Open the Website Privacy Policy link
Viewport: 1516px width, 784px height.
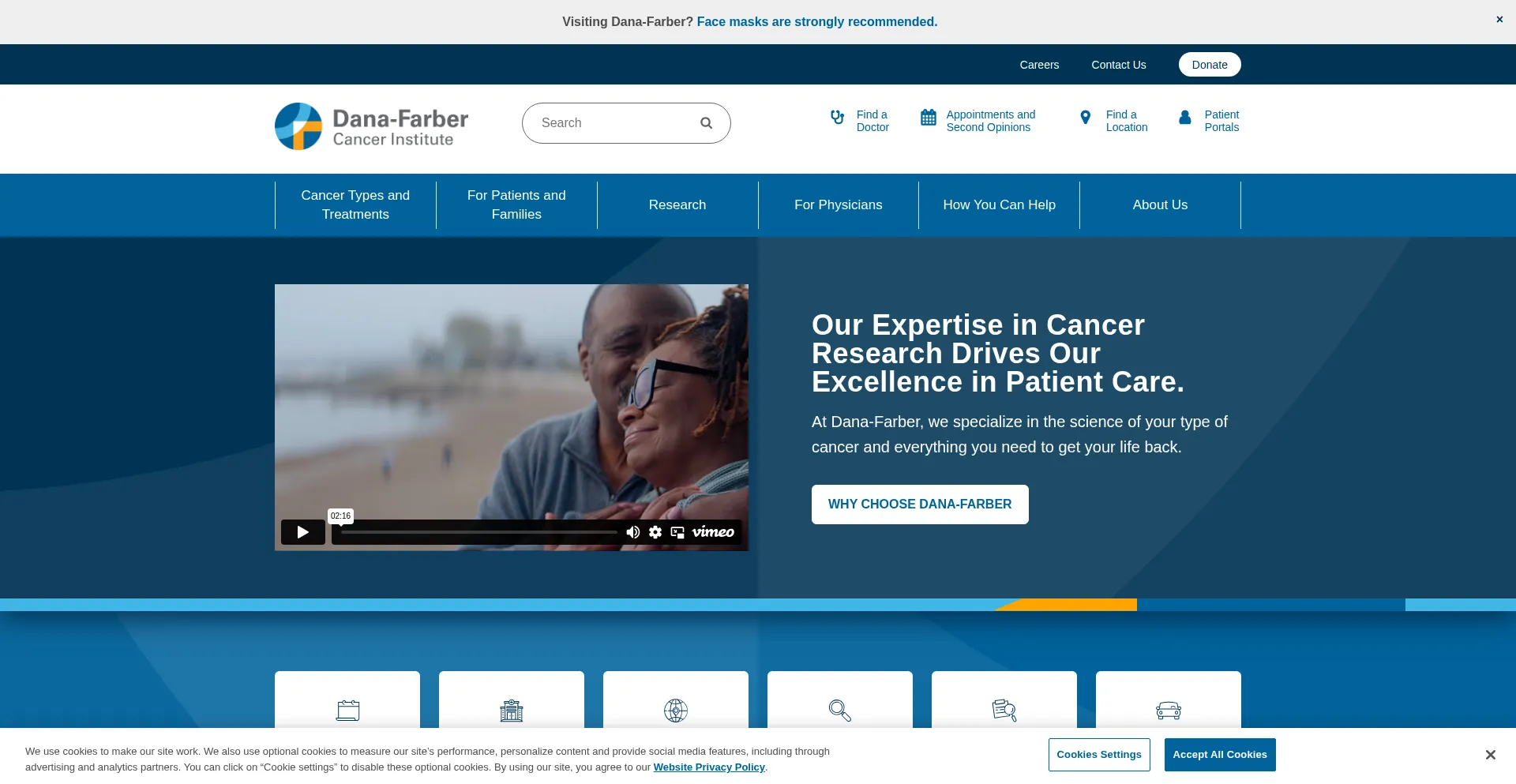708,767
